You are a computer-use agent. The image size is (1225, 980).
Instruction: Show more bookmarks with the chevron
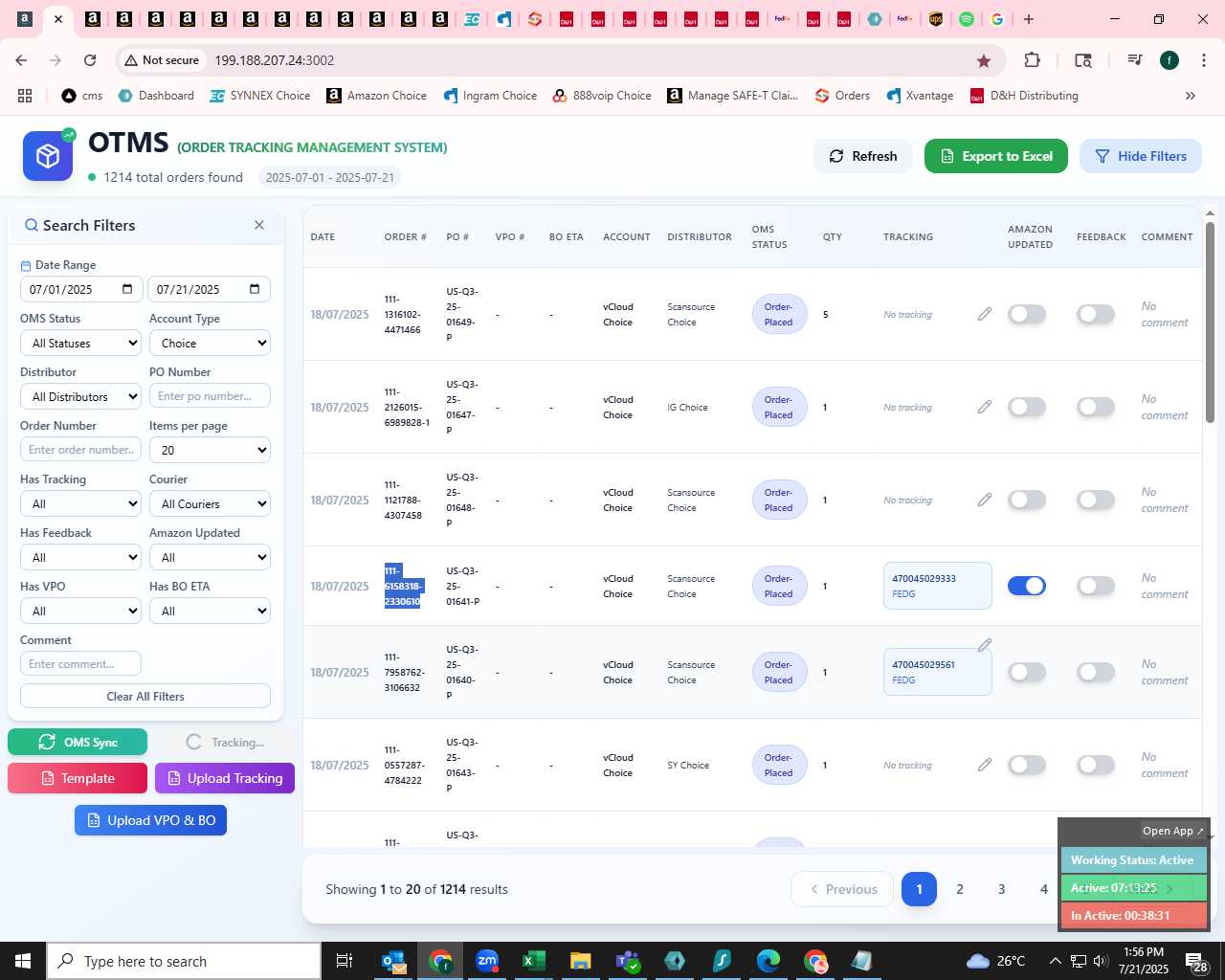pos(1191,96)
